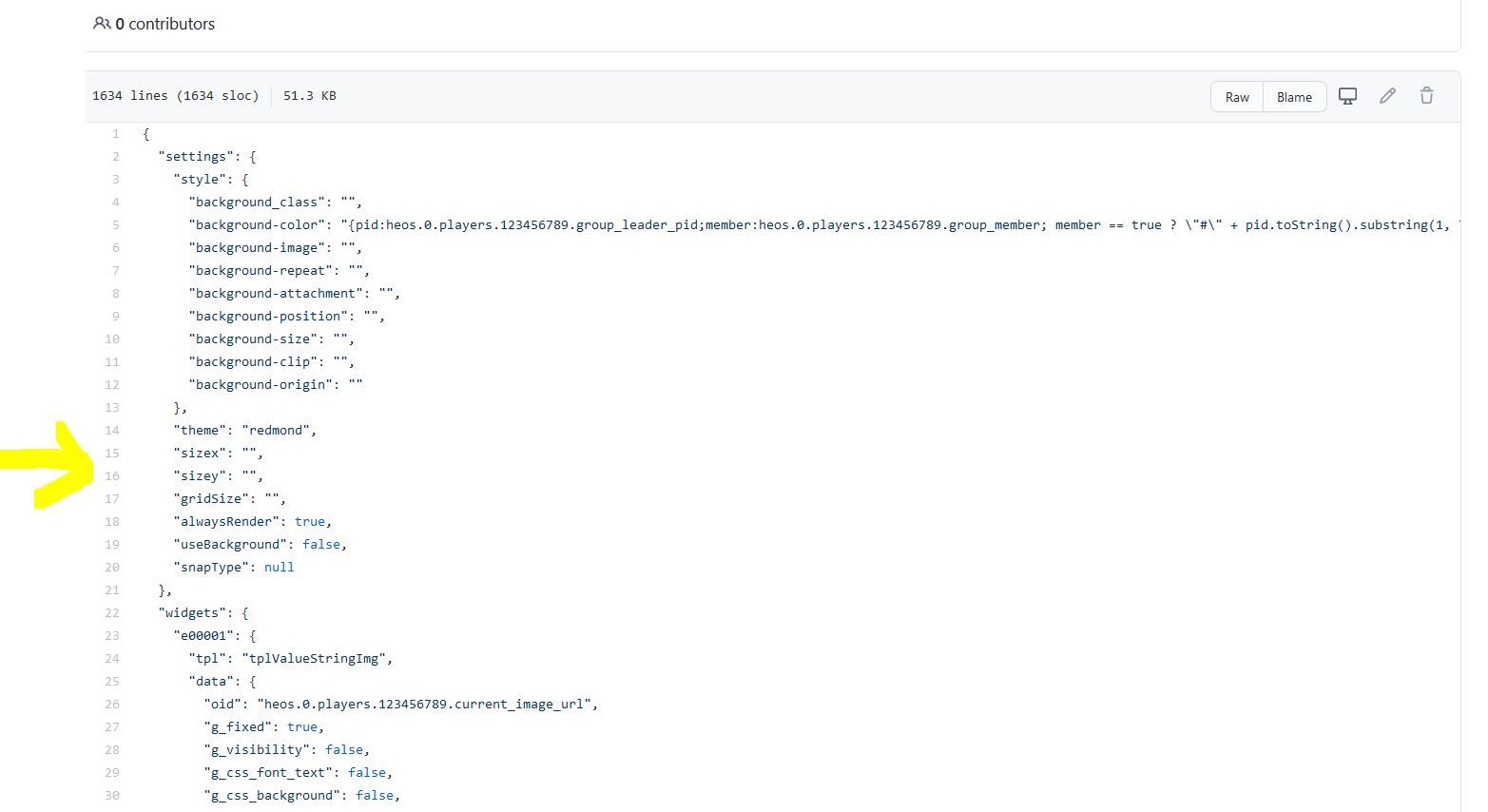Select line number 5
This screenshot has height=812, width=1488.
[x=115, y=225]
